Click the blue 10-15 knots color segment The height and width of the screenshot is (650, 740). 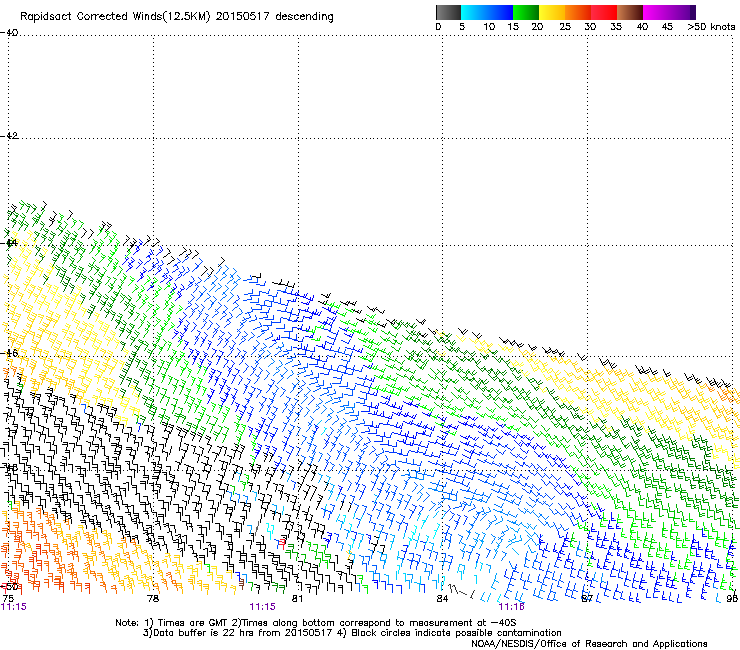point(500,12)
